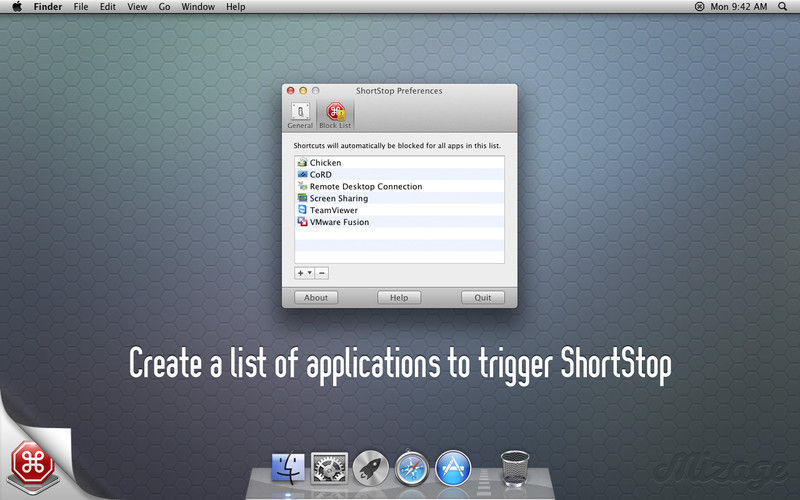The width and height of the screenshot is (800, 500).
Task: Click the TeamViewer app icon
Action: (303, 210)
